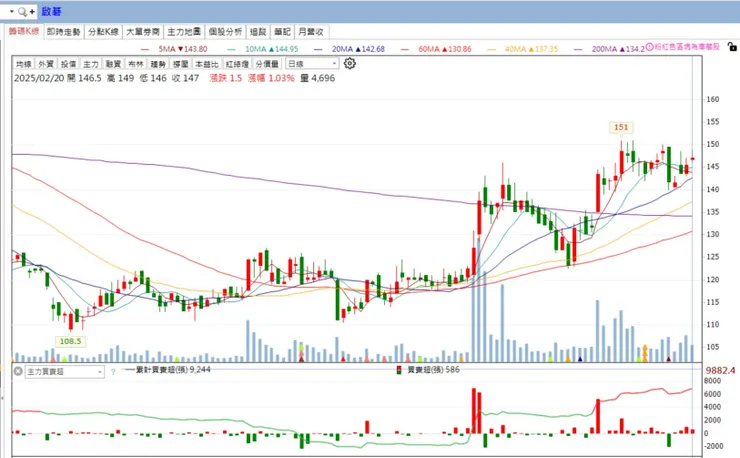
Task: Toggle the 本益比 overlay button
Action: coord(207,64)
